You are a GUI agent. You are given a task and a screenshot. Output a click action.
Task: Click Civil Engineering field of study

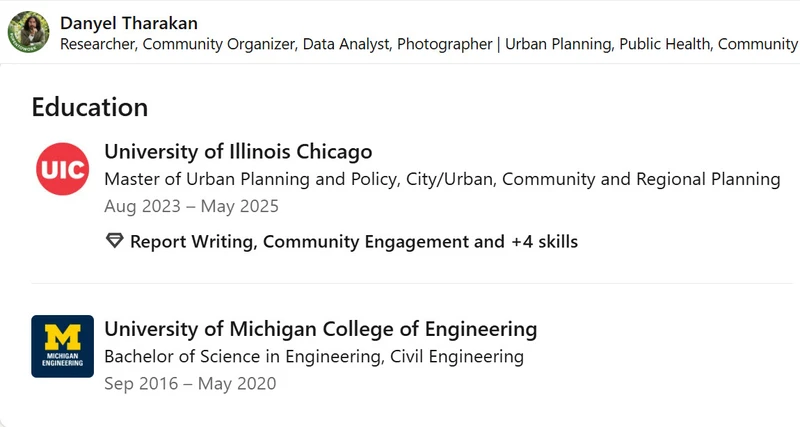pyautogui.click(x=457, y=356)
